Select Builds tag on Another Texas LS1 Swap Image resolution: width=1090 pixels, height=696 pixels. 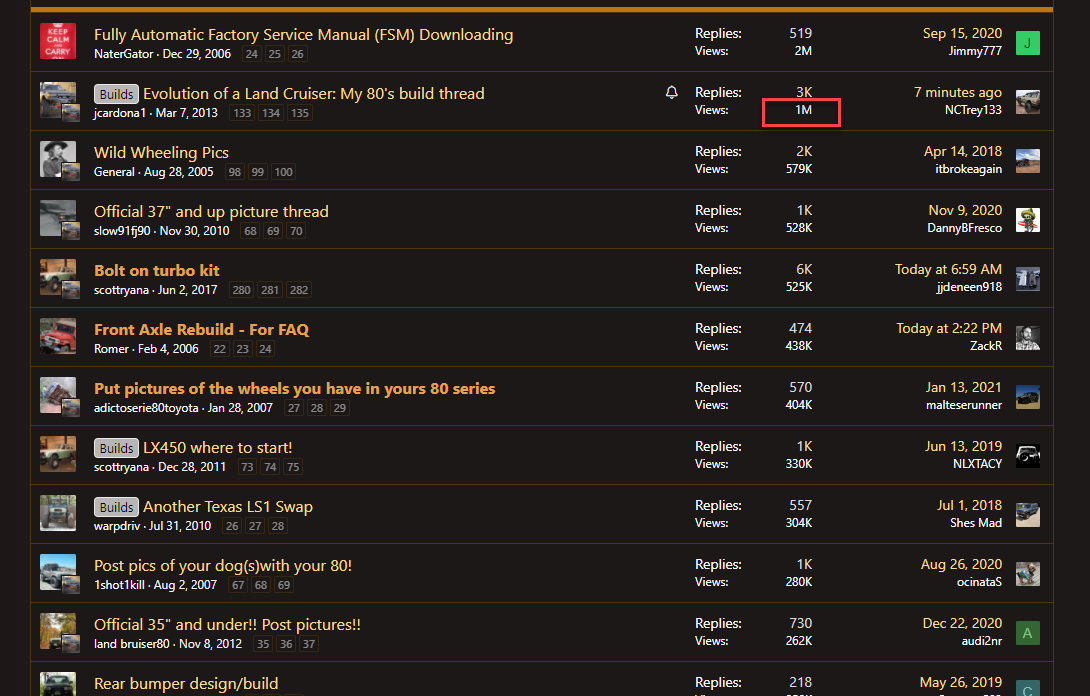click(116, 507)
